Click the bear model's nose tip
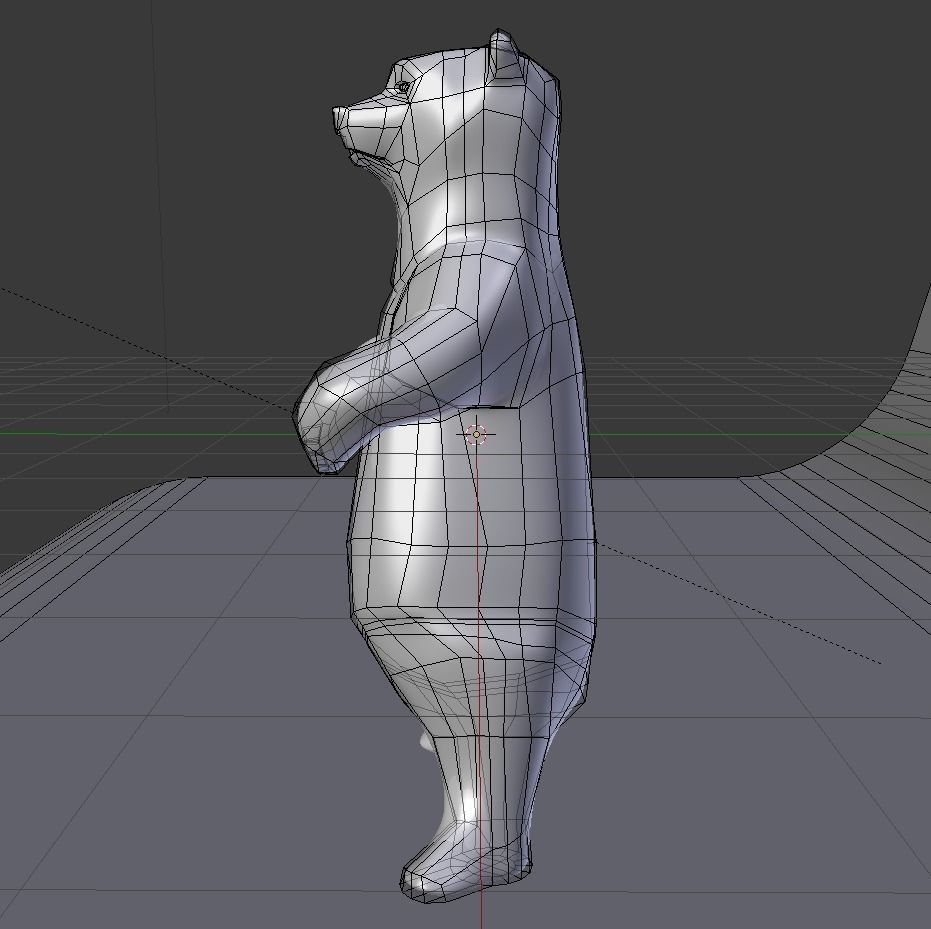This screenshot has height=929, width=931. pos(339,121)
